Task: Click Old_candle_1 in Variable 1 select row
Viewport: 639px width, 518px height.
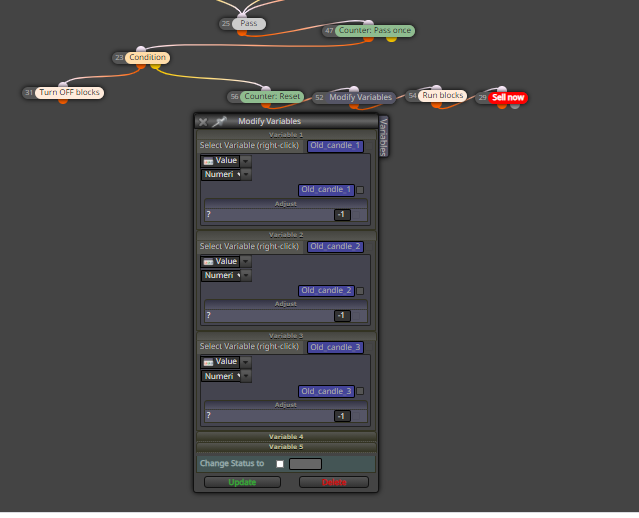Action: 335,146
